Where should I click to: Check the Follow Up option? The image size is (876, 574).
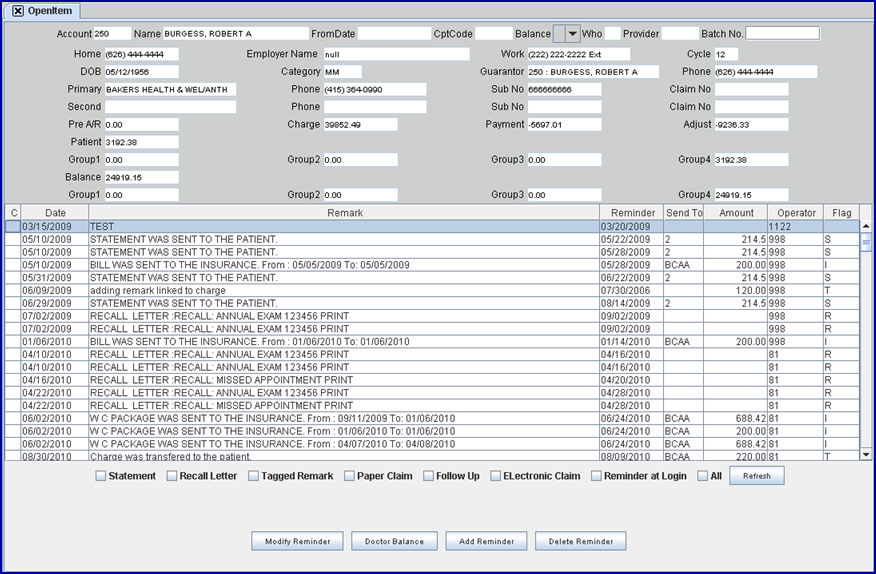429,476
